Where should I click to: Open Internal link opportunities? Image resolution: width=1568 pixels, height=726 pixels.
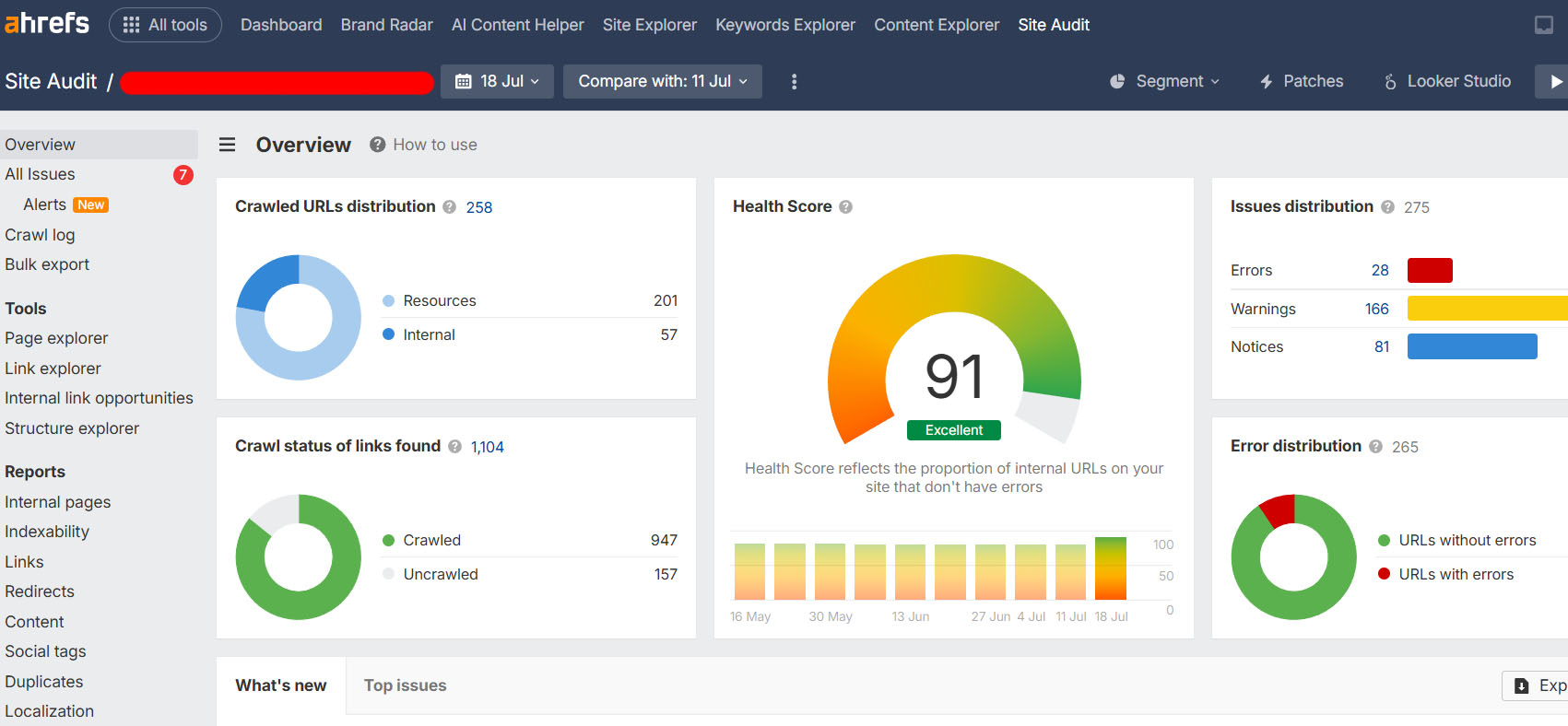click(99, 398)
